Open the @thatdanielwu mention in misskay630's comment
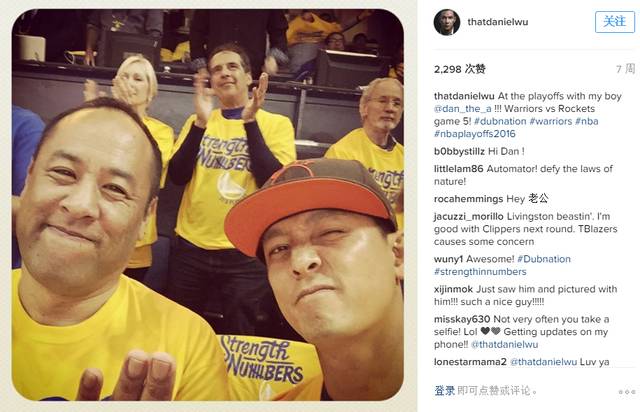This screenshot has width=640, height=412. click(504, 345)
